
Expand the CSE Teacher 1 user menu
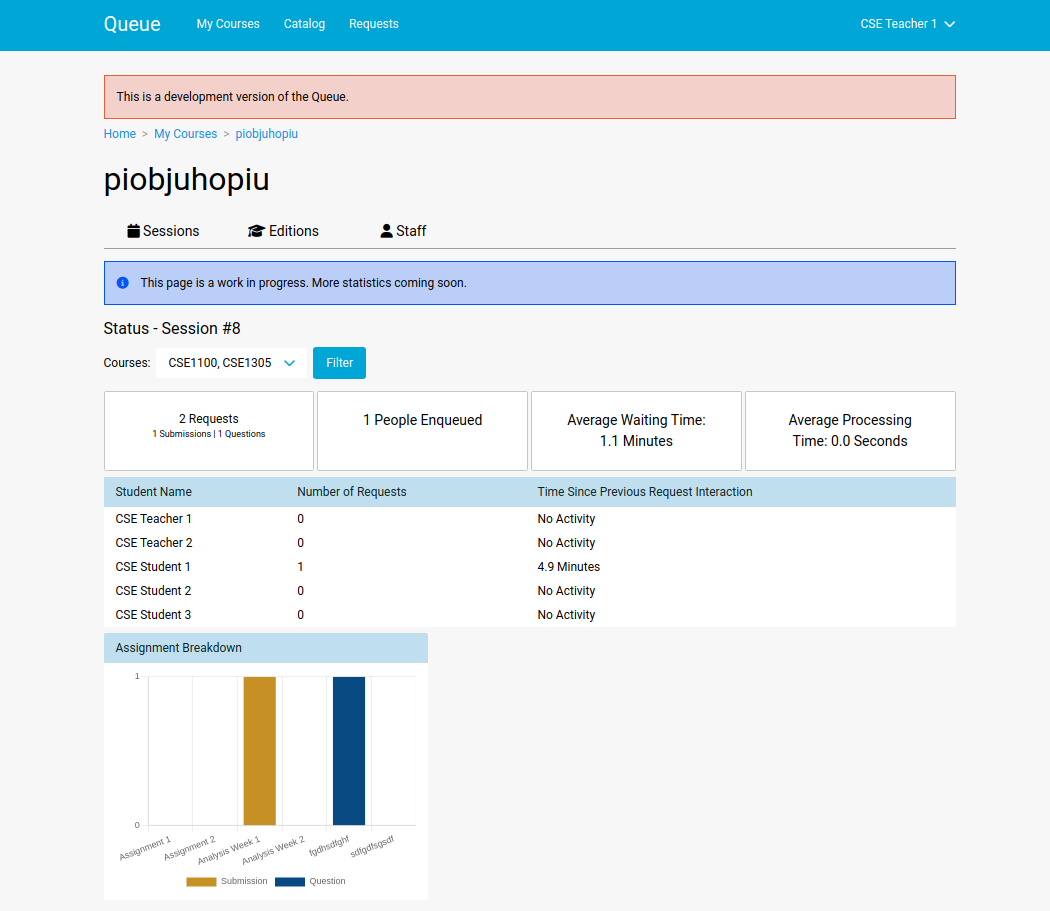(x=907, y=24)
